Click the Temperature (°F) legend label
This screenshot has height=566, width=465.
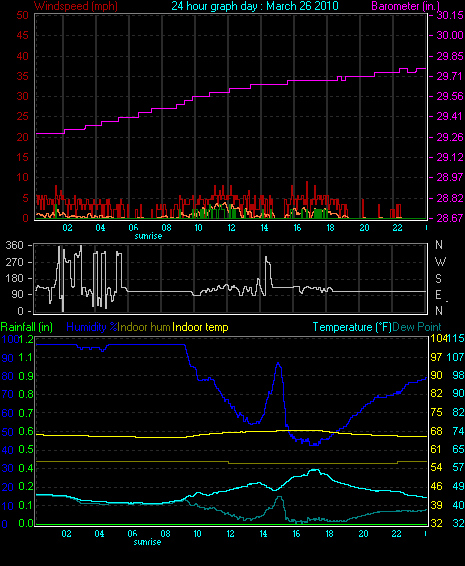(352, 327)
